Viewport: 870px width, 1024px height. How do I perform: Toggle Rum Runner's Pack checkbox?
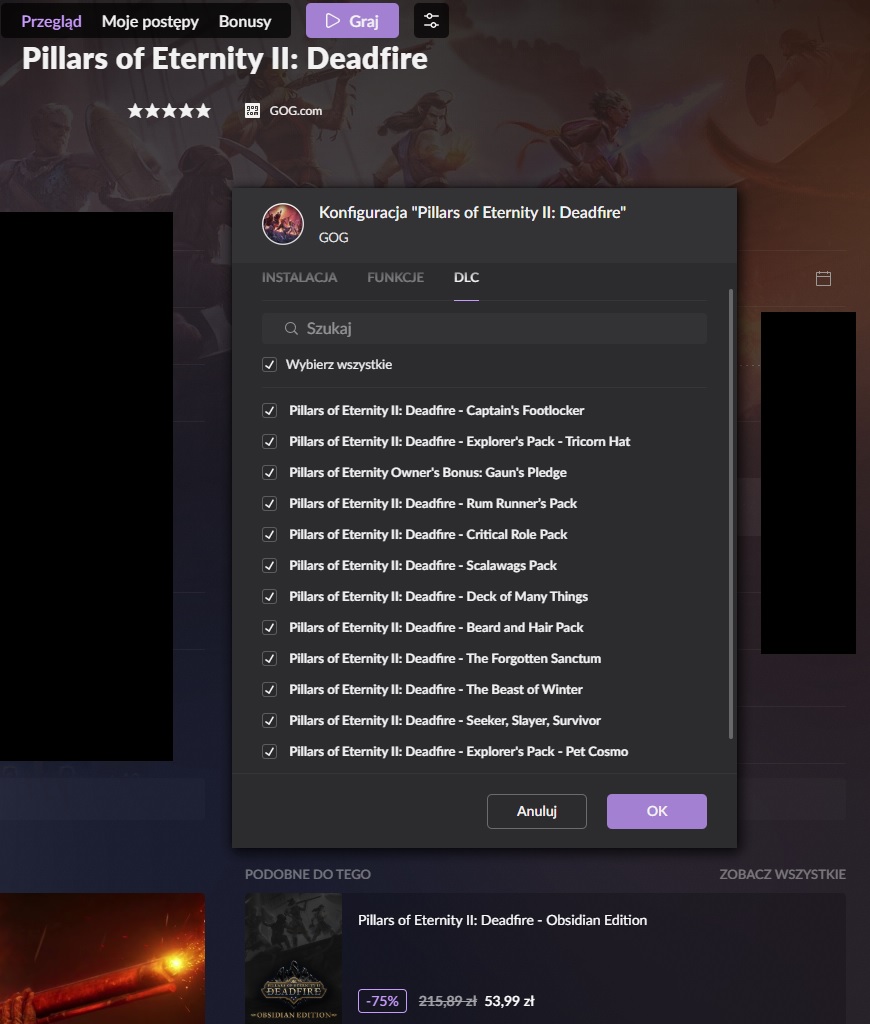click(269, 504)
